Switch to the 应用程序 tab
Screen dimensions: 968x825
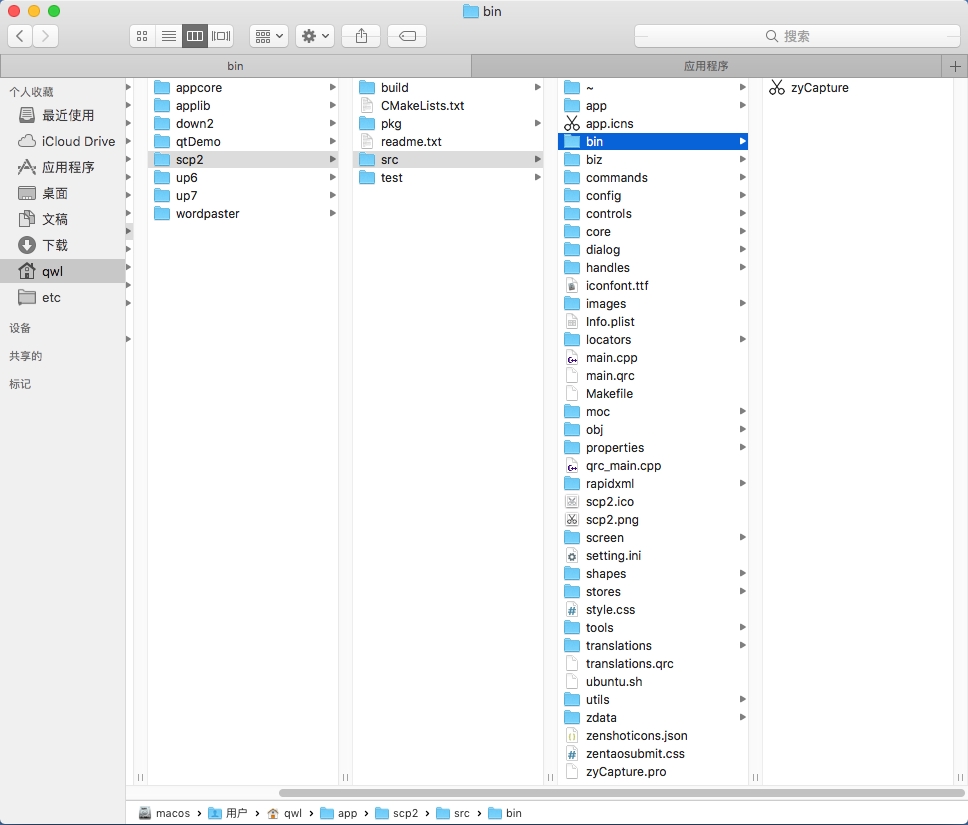tap(706, 66)
